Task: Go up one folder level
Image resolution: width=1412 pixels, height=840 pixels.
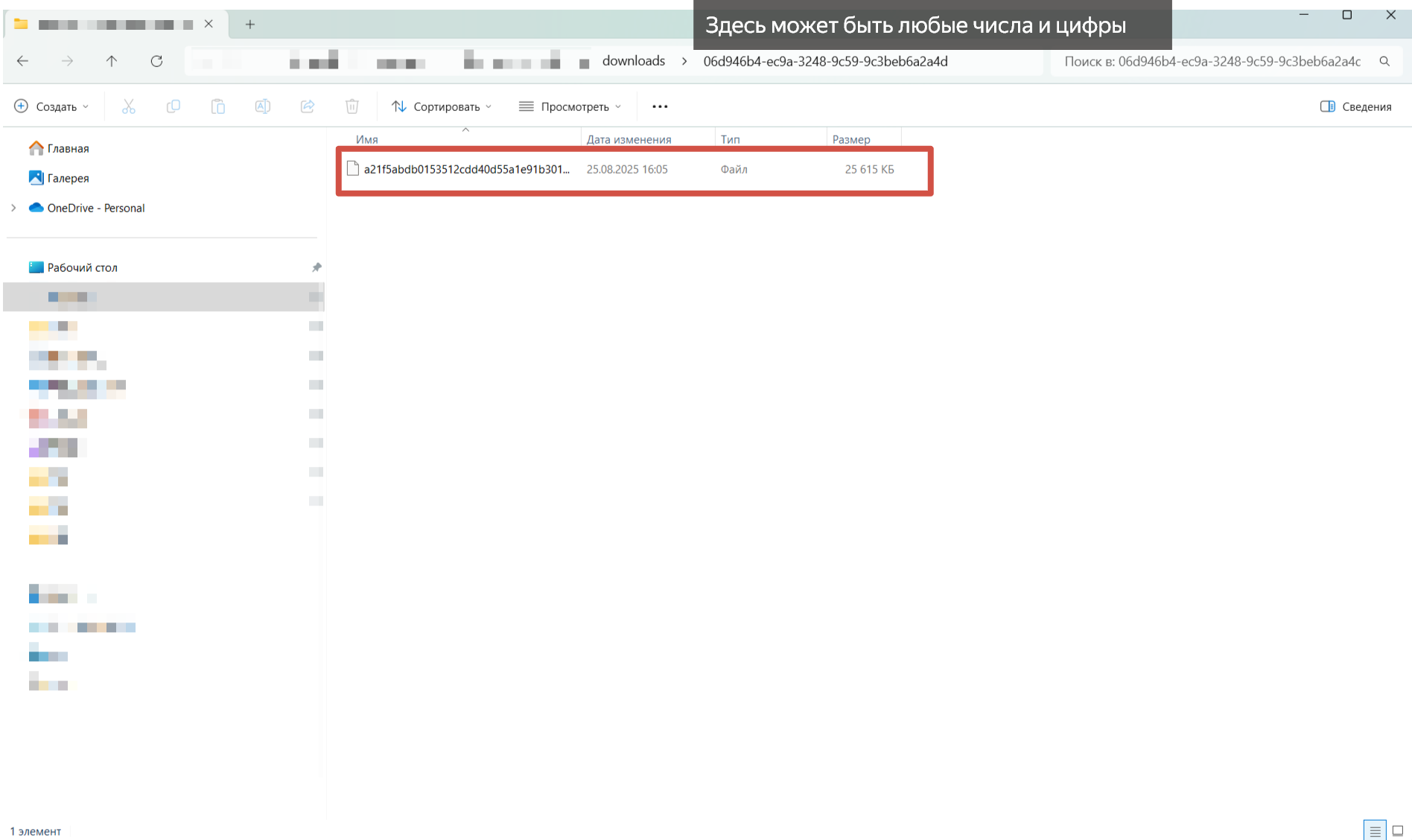Action: tap(112, 61)
